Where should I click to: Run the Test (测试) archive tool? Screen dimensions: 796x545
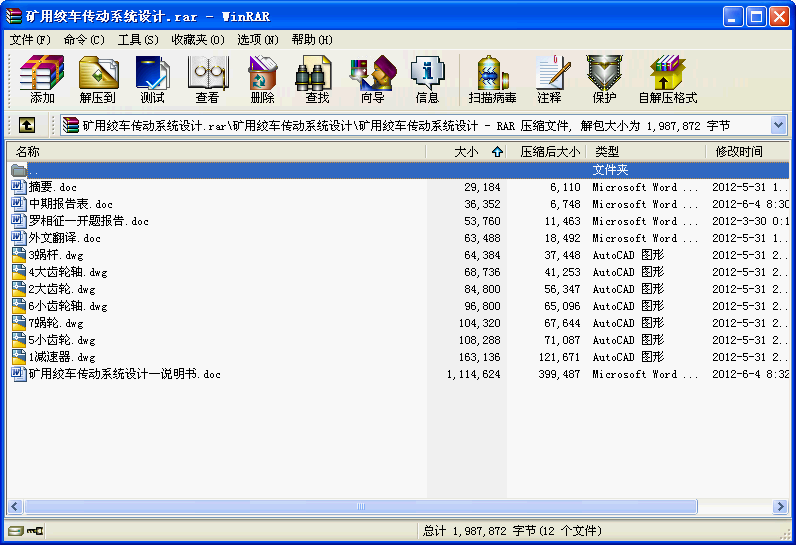[152, 80]
